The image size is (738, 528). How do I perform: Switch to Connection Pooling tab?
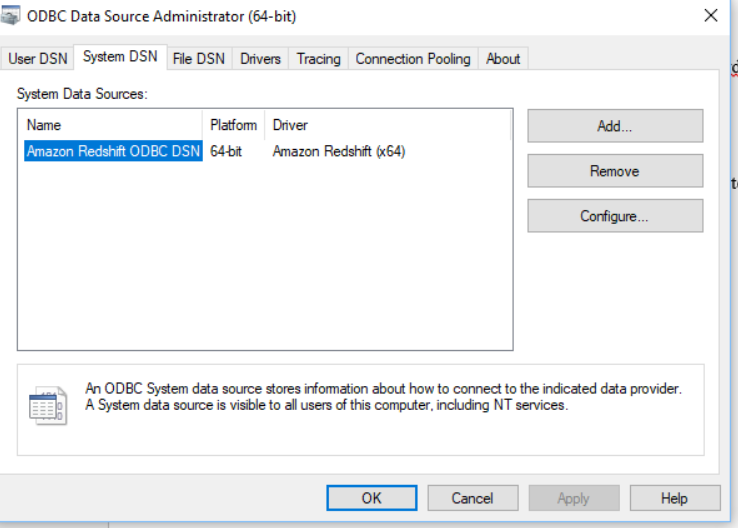pyautogui.click(x=413, y=59)
